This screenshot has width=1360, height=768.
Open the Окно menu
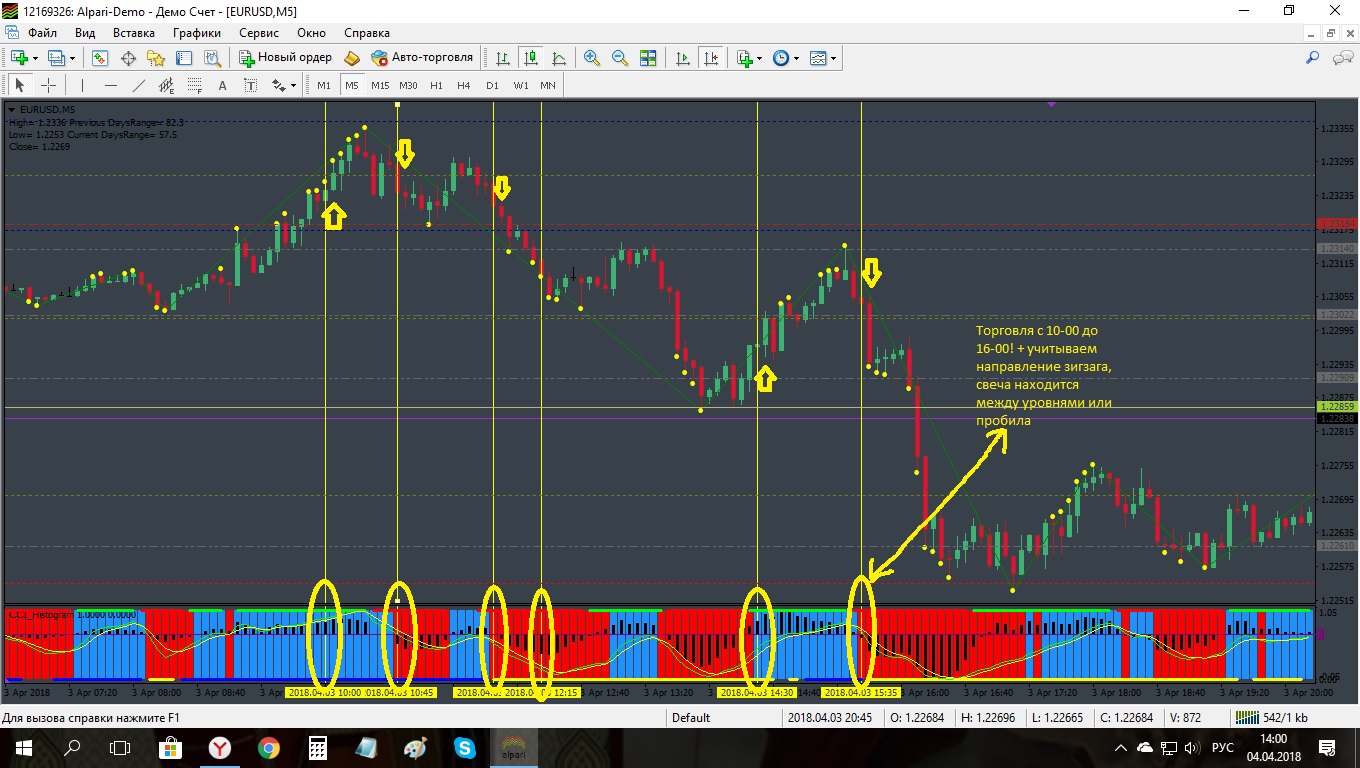[x=312, y=33]
